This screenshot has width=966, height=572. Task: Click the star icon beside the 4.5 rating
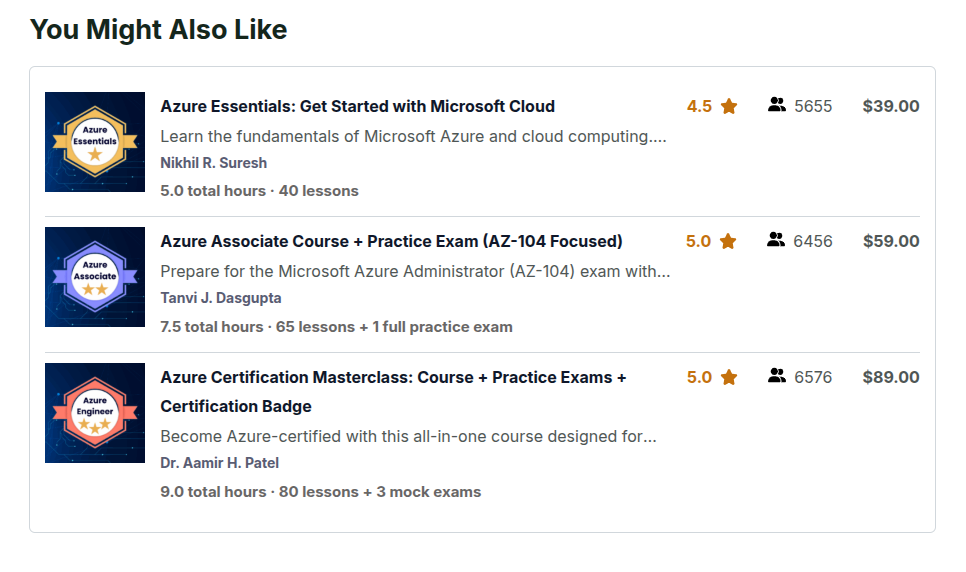729,106
